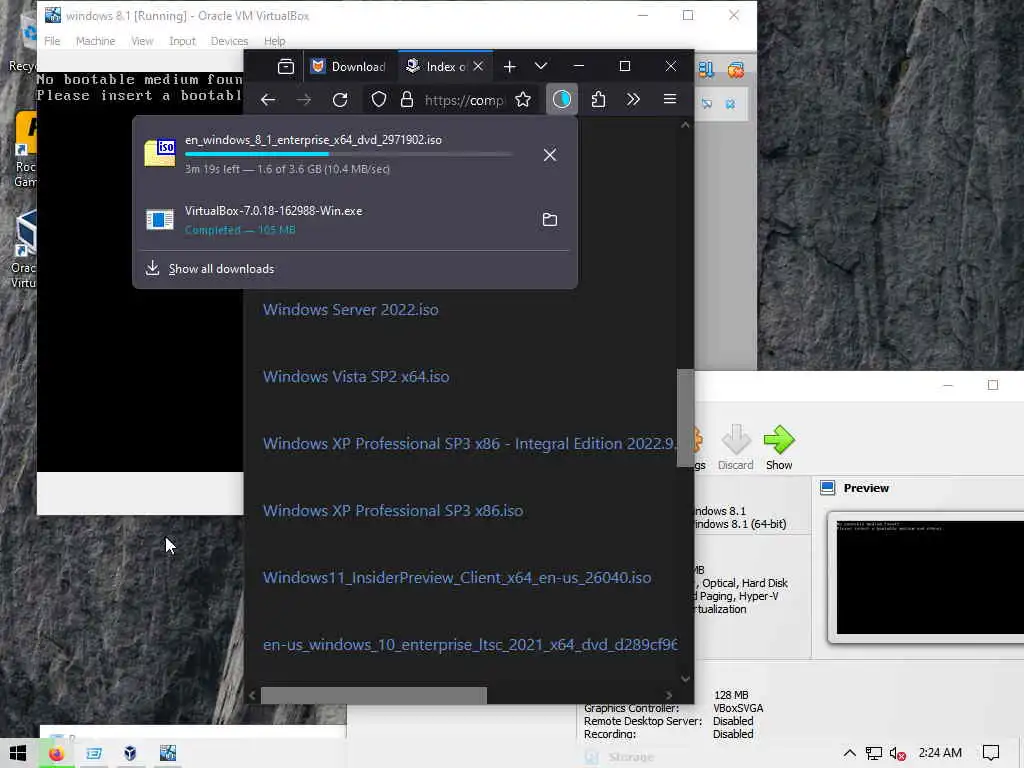The height and width of the screenshot is (768, 1024).
Task: Open a new Firefox tab
Action: pos(509,67)
